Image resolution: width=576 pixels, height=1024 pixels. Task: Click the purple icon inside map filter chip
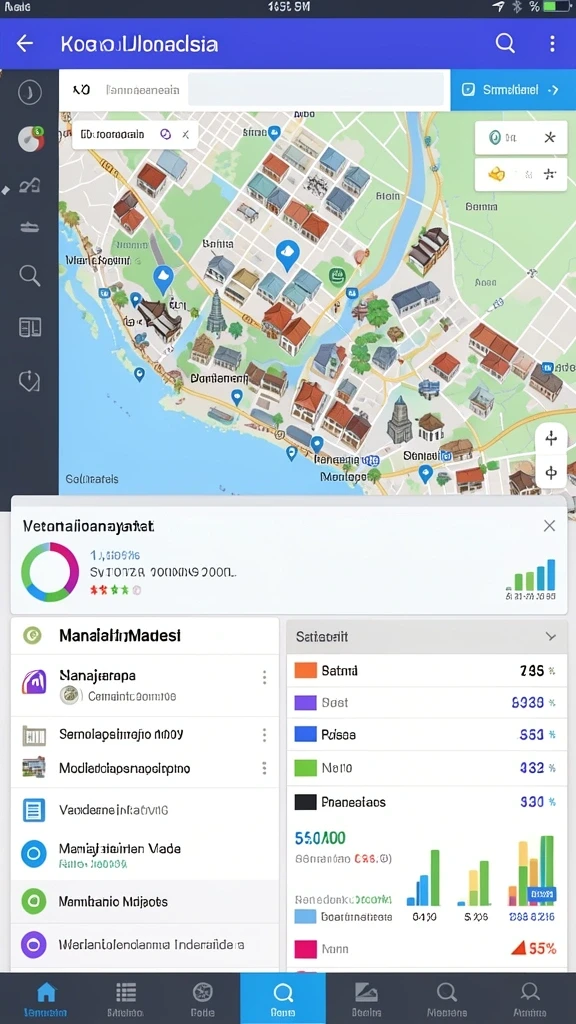click(x=165, y=134)
